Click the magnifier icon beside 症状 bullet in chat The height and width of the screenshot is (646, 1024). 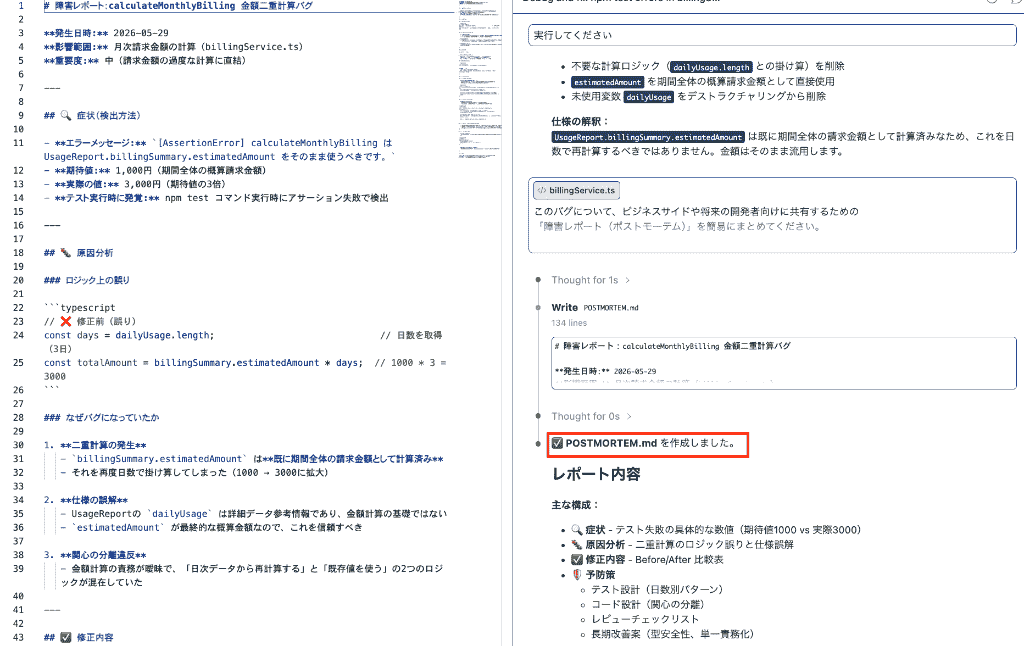[x=577, y=530]
